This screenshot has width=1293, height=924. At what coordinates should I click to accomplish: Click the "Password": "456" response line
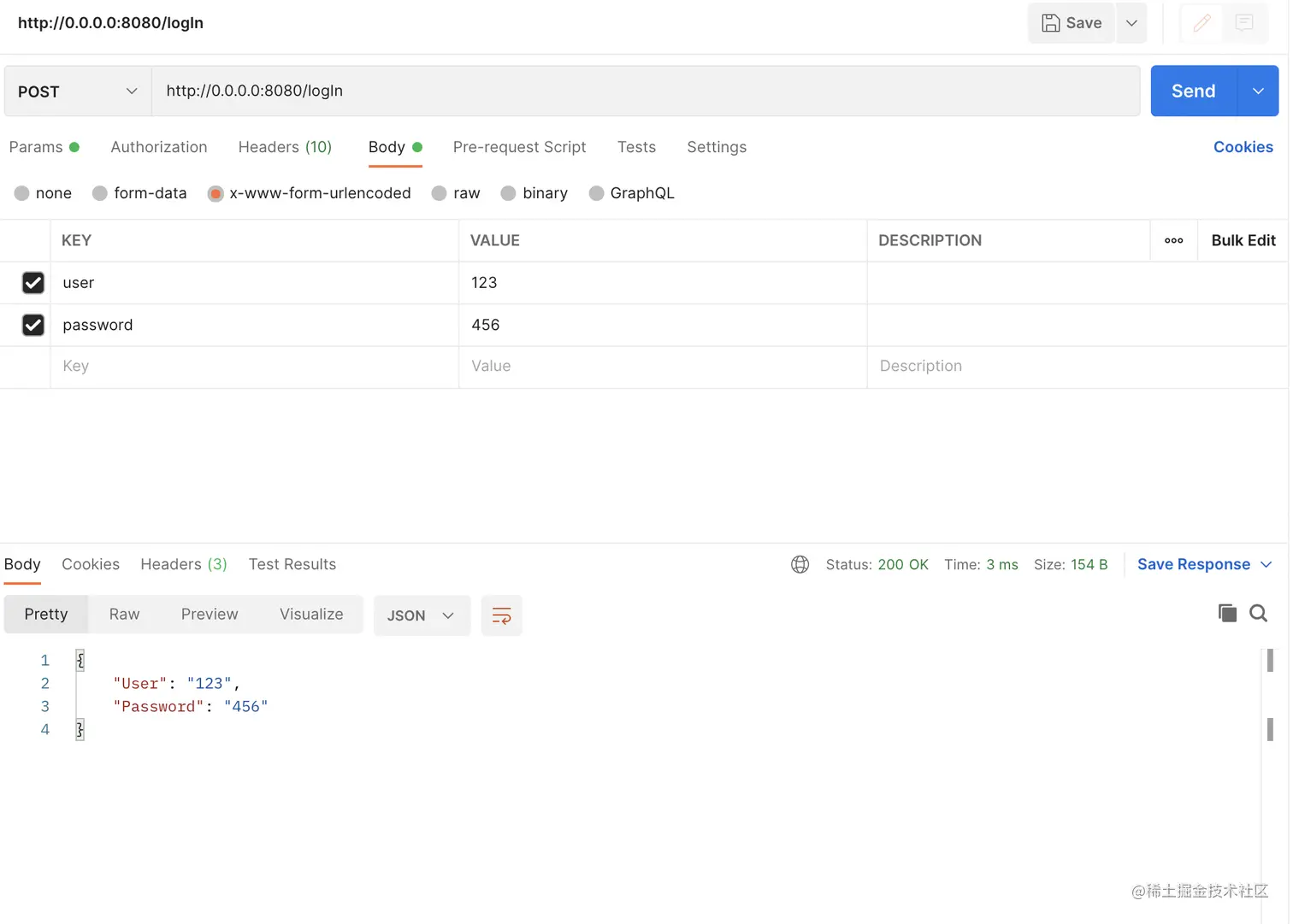(x=191, y=706)
